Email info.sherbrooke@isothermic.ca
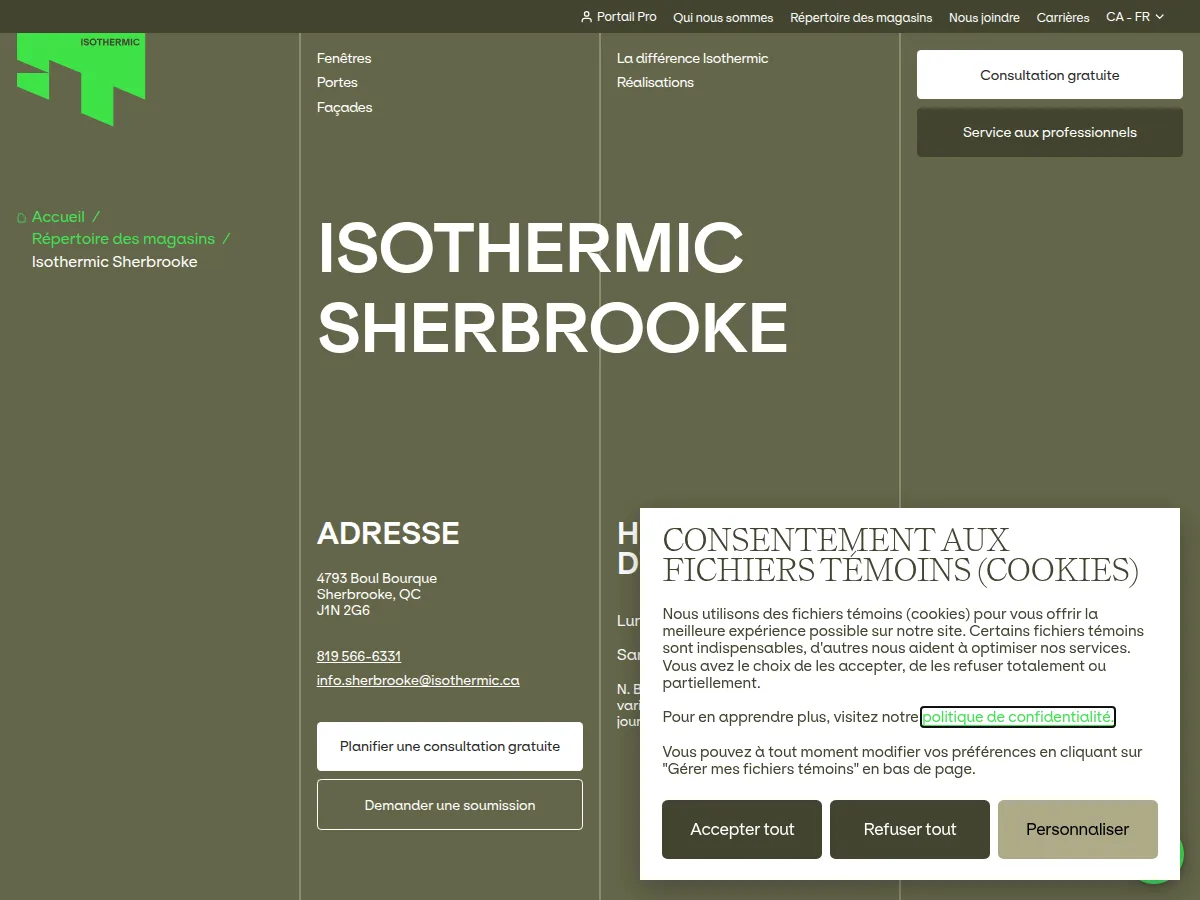1200x900 pixels. click(418, 680)
